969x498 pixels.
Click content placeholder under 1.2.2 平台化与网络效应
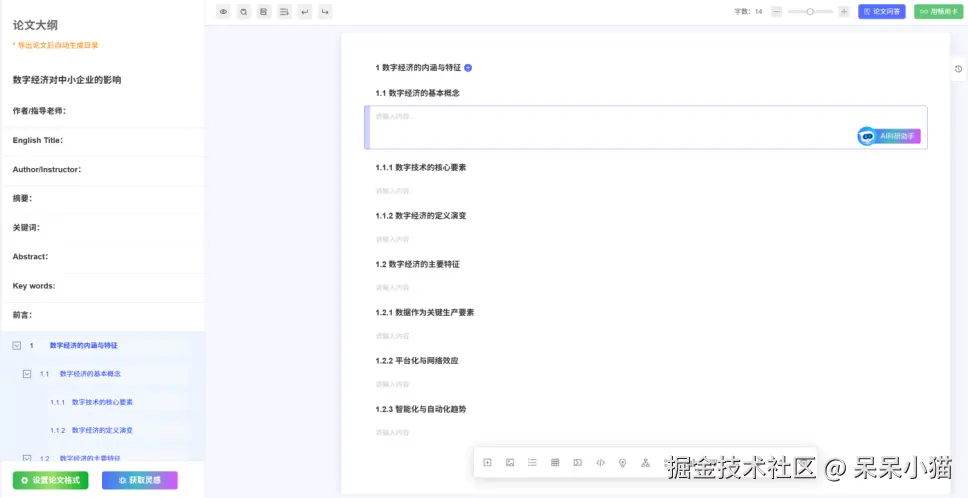click(392, 384)
